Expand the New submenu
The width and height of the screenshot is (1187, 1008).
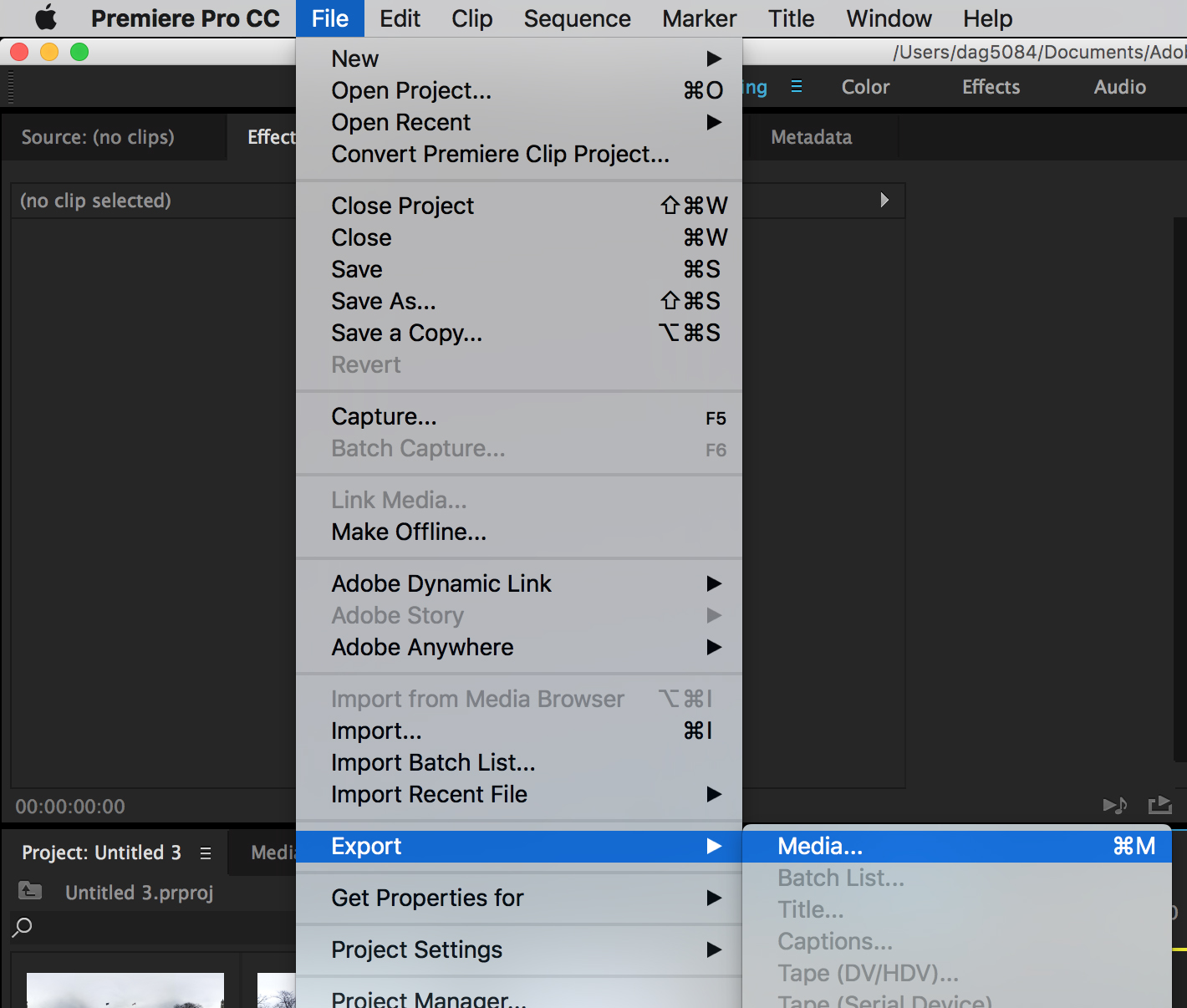[519, 59]
